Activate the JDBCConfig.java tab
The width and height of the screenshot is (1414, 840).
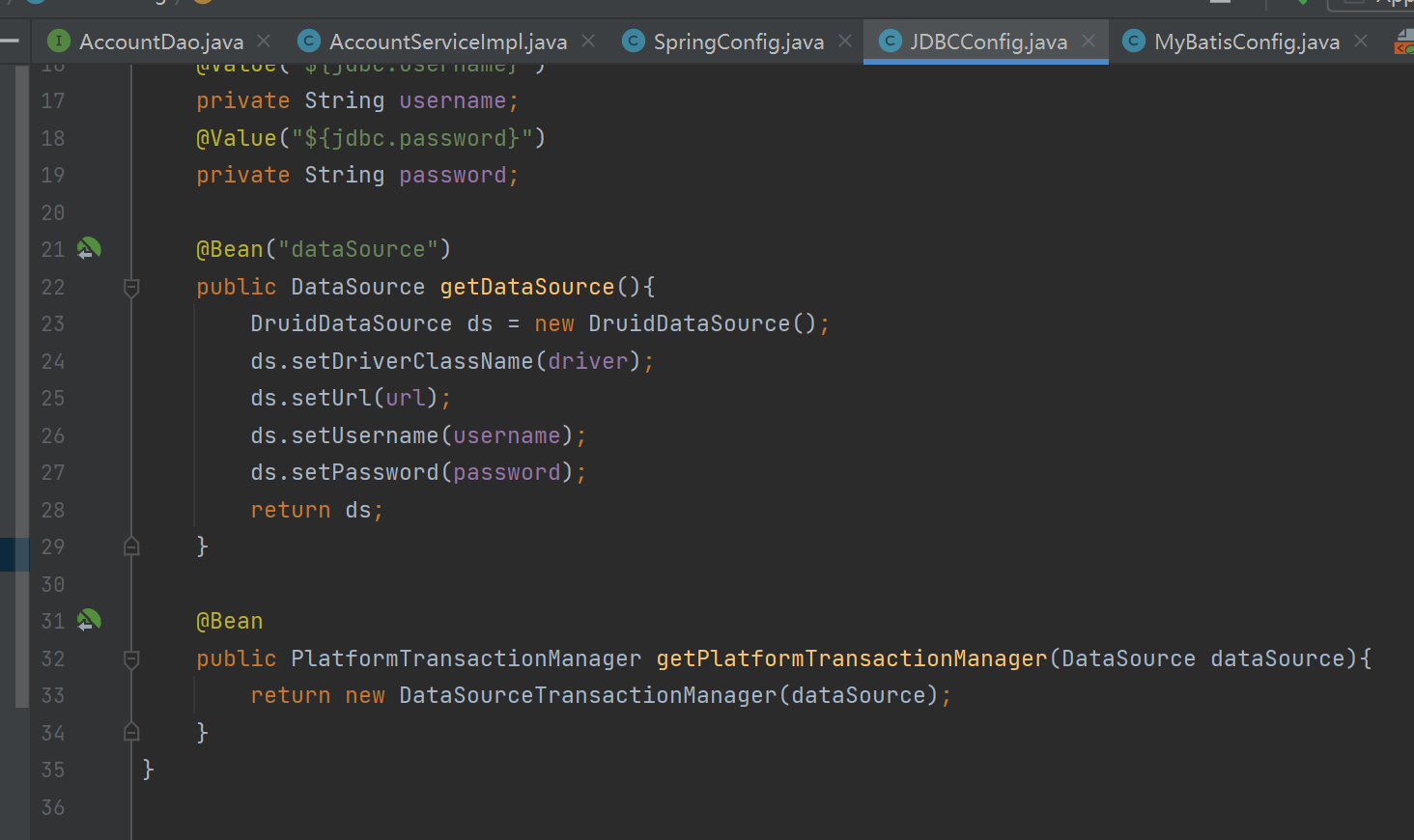point(988,42)
